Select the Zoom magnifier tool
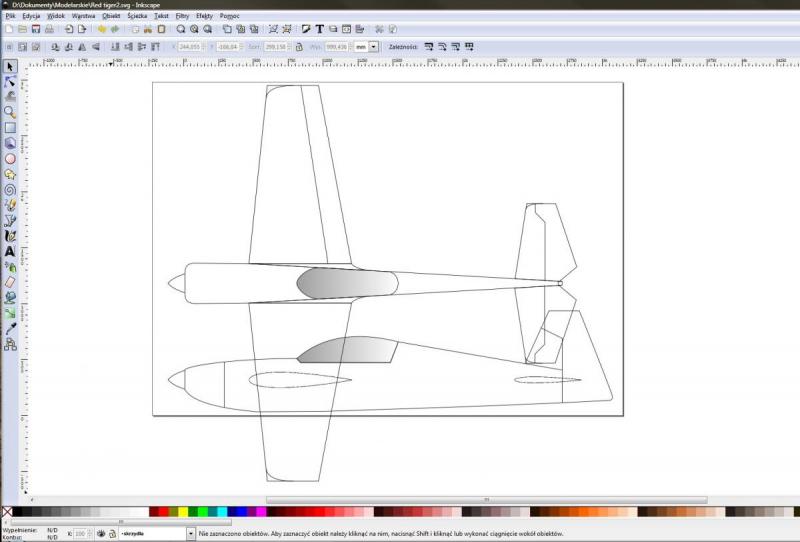The height and width of the screenshot is (542, 800). click(x=10, y=112)
